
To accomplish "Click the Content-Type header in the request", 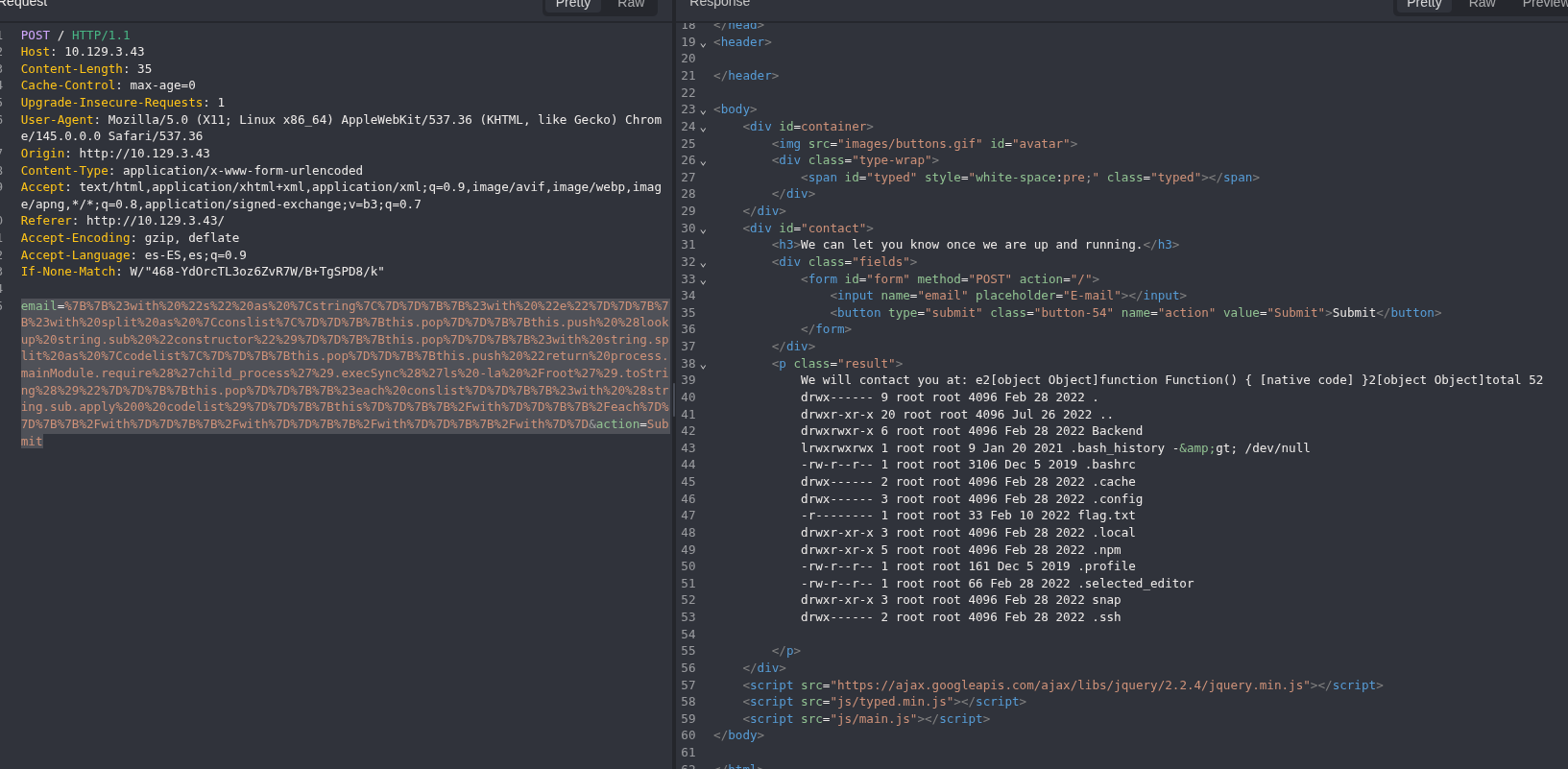I will click(x=192, y=171).
